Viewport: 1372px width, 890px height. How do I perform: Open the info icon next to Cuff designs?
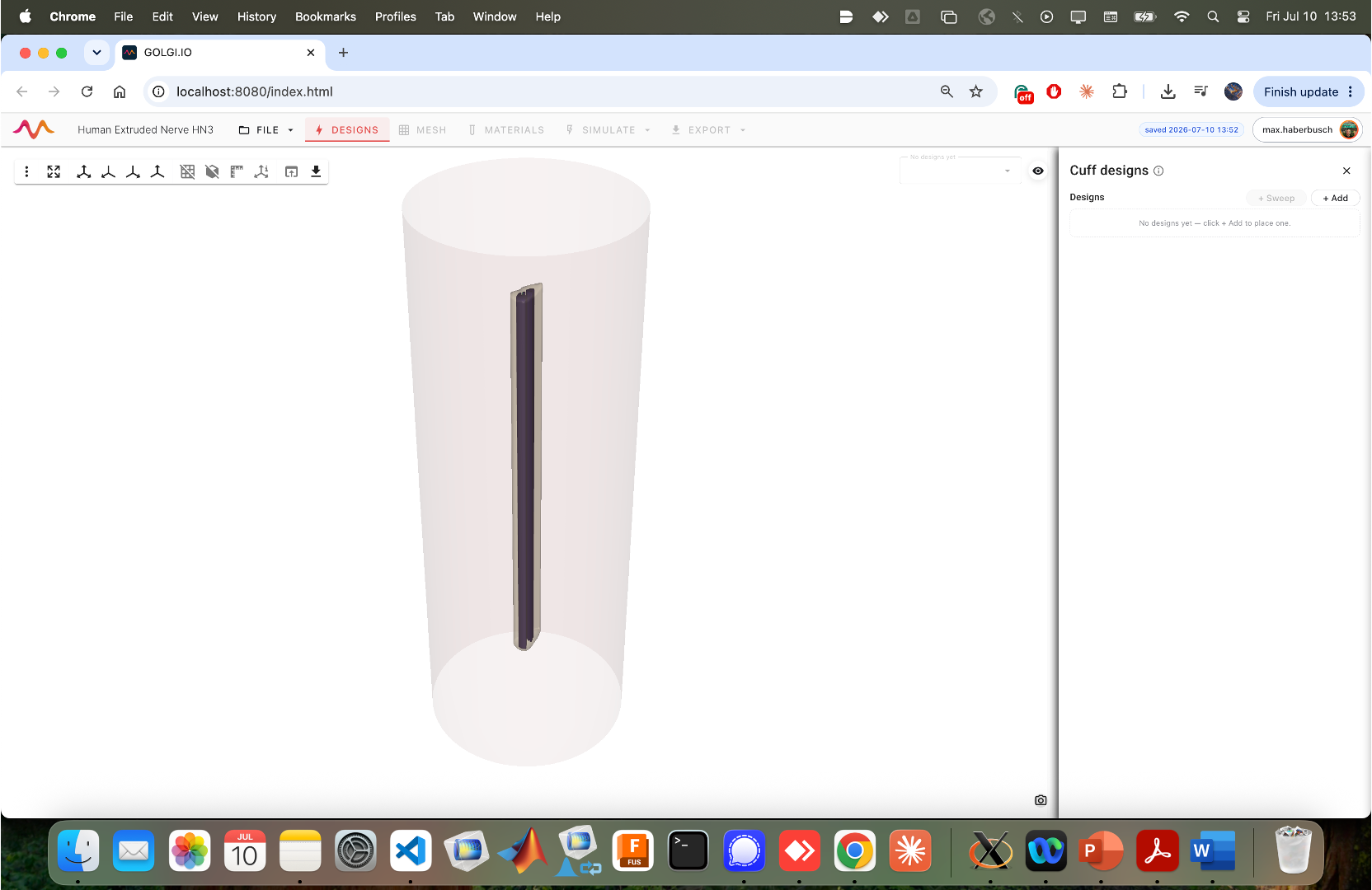click(1158, 171)
